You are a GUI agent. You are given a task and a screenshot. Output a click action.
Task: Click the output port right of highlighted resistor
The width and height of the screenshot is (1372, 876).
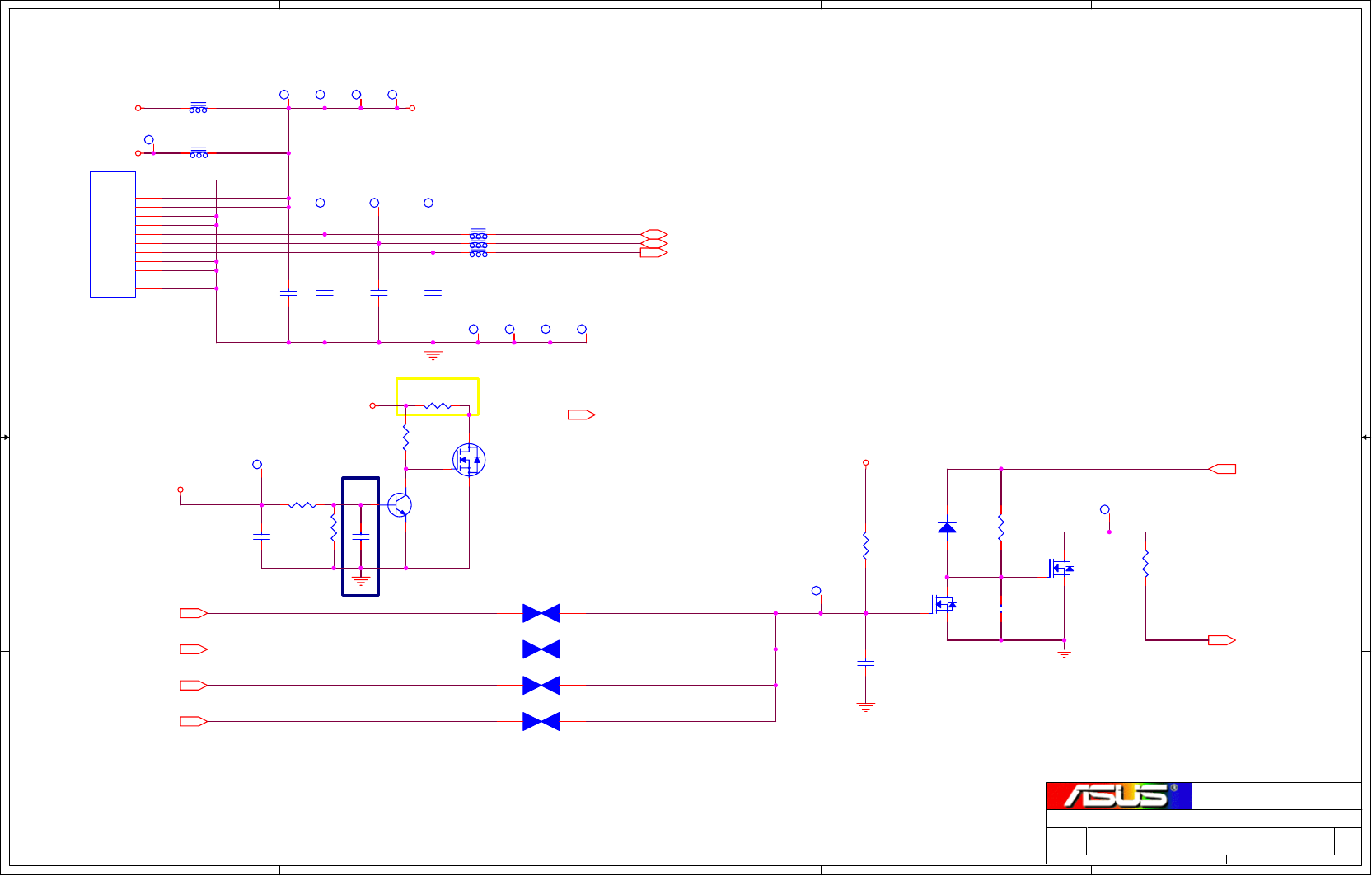click(582, 415)
